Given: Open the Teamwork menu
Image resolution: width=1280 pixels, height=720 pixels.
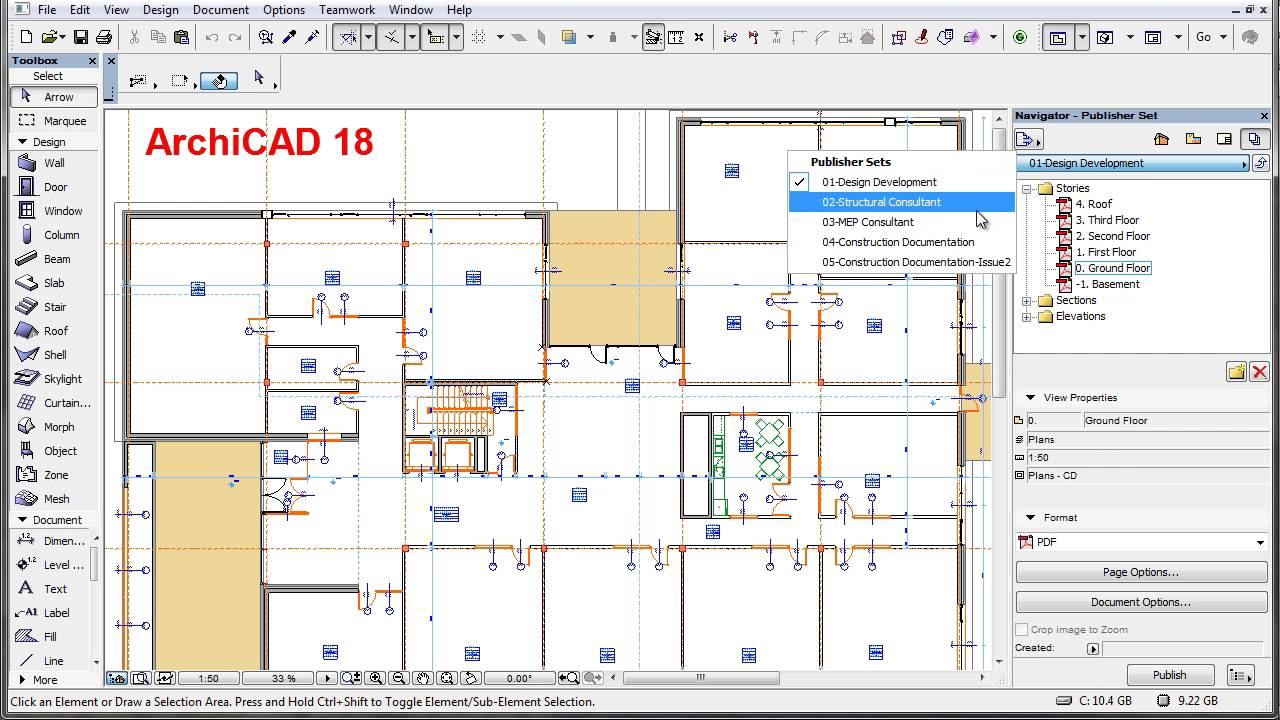Looking at the screenshot, I should point(347,10).
